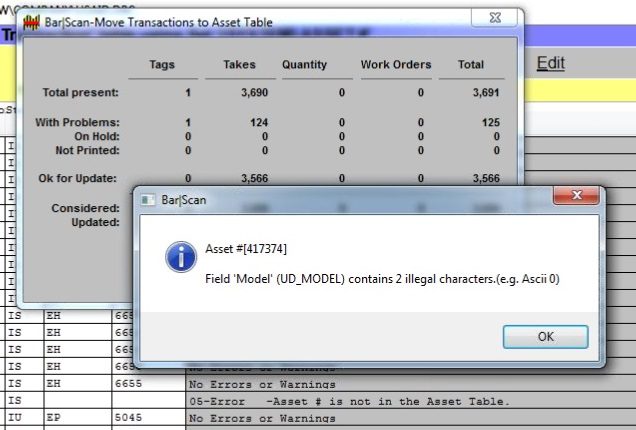This screenshot has height=430, width=636.
Task: Click the 'Takes' column header
Action: click(239, 64)
